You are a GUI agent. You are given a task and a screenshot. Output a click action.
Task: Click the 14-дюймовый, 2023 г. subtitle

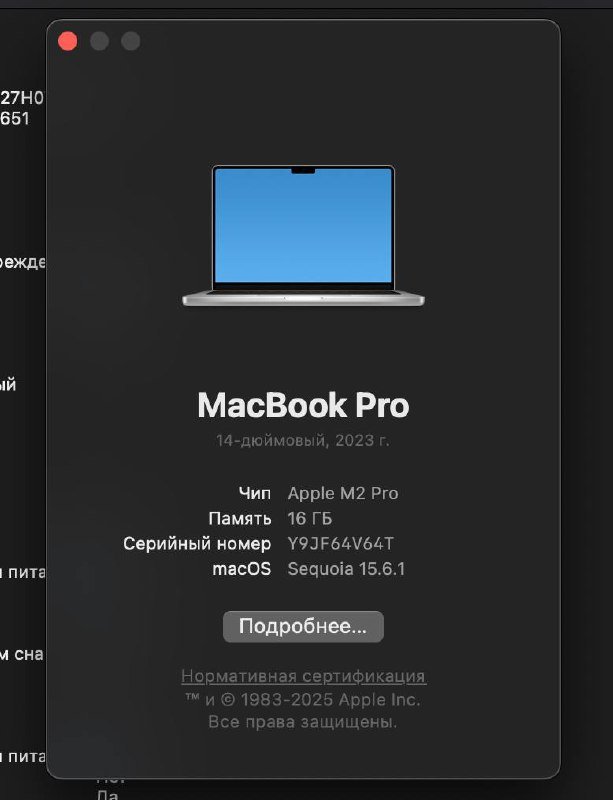[x=303, y=440]
